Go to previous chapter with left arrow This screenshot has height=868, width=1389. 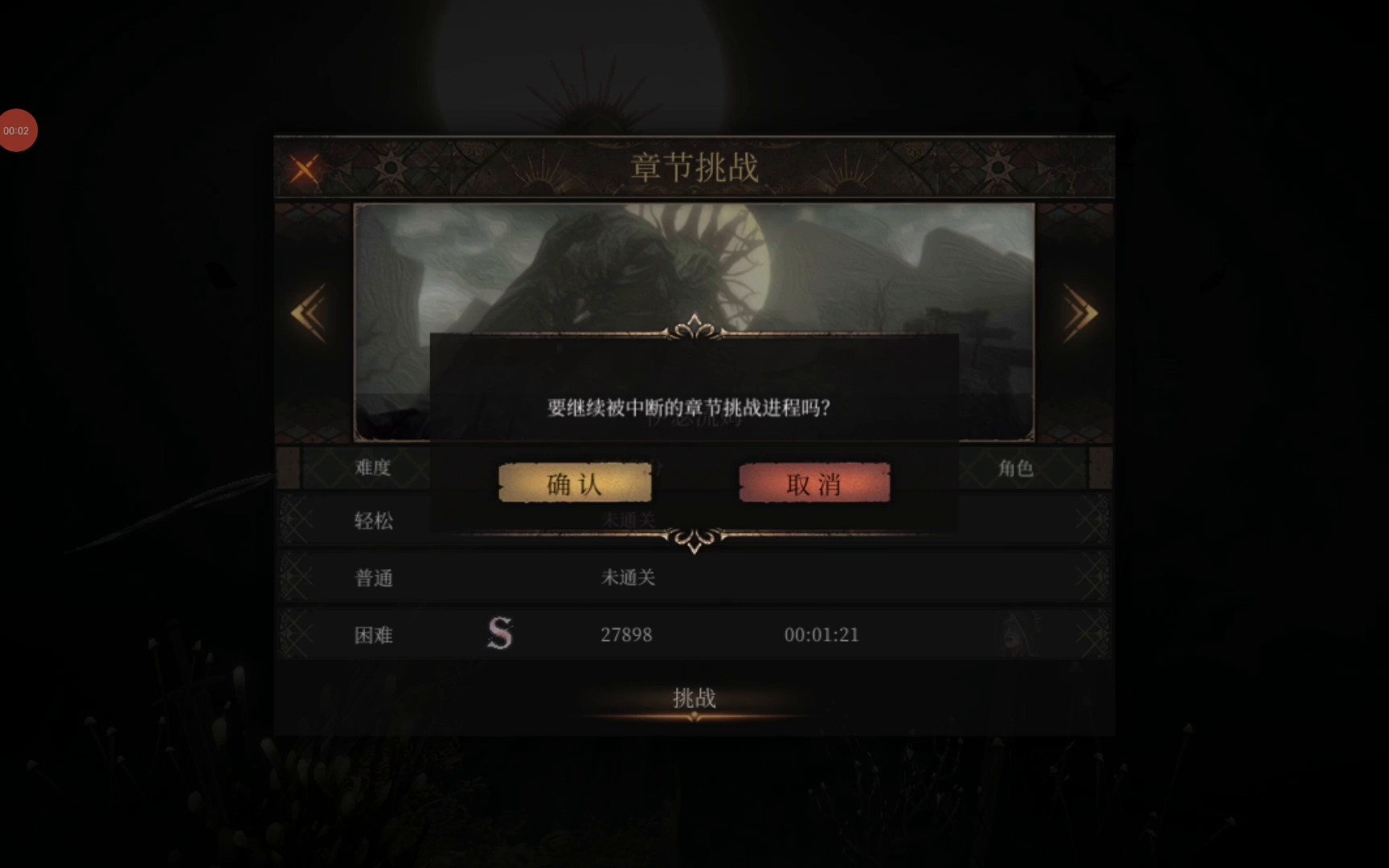coord(309,313)
